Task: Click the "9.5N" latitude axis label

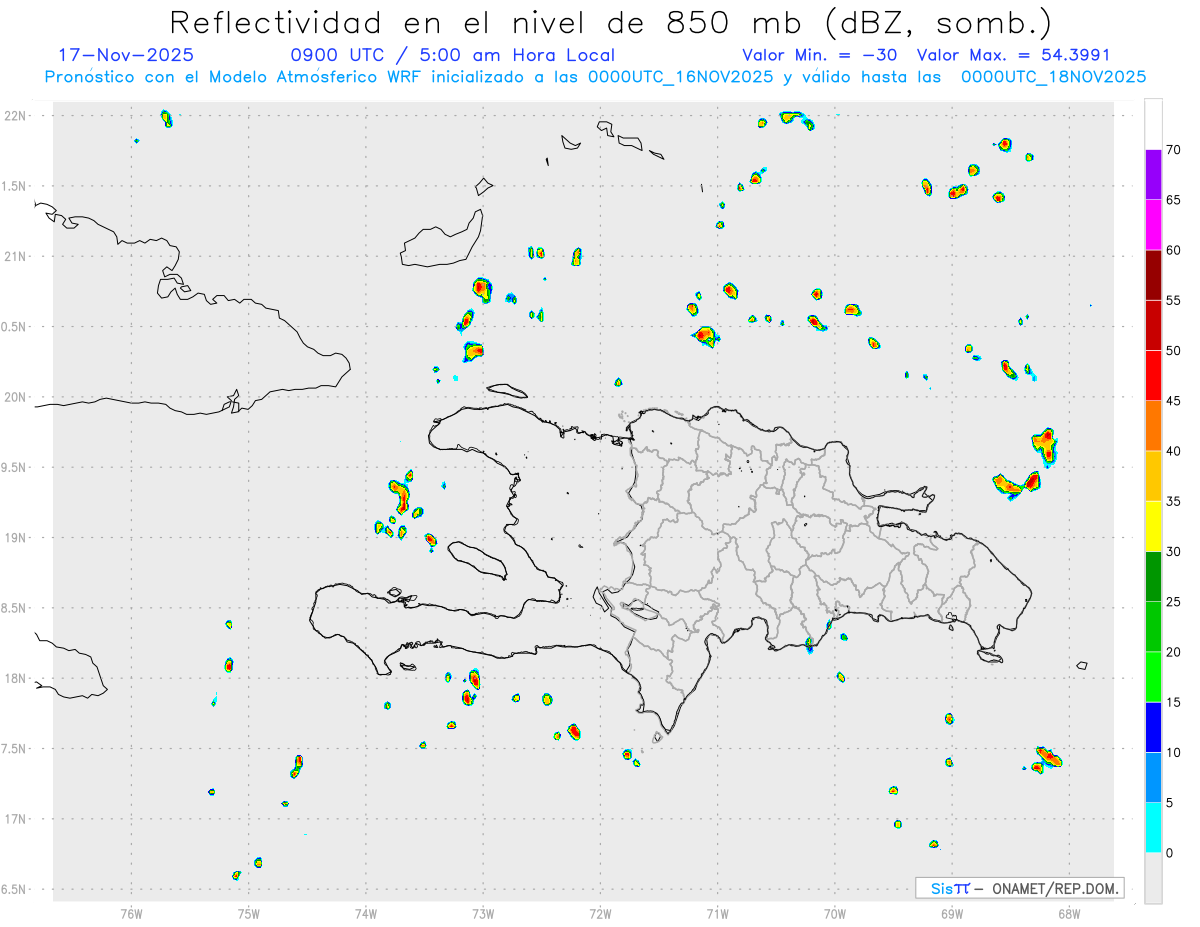Action: pyautogui.click(x=15, y=468)
